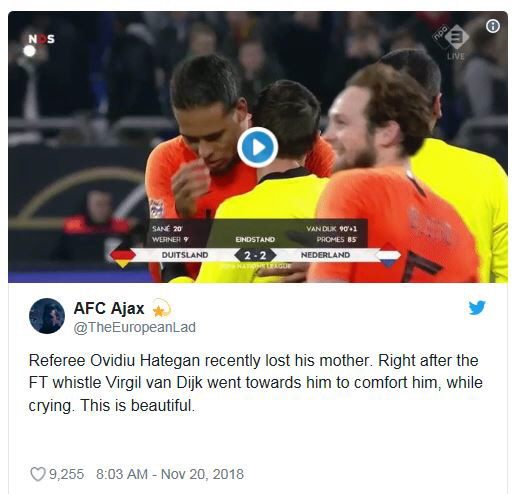This screenshot has height=494, width=531.
Task: Open the AFC Ajax display name
Action: [109, 308]
